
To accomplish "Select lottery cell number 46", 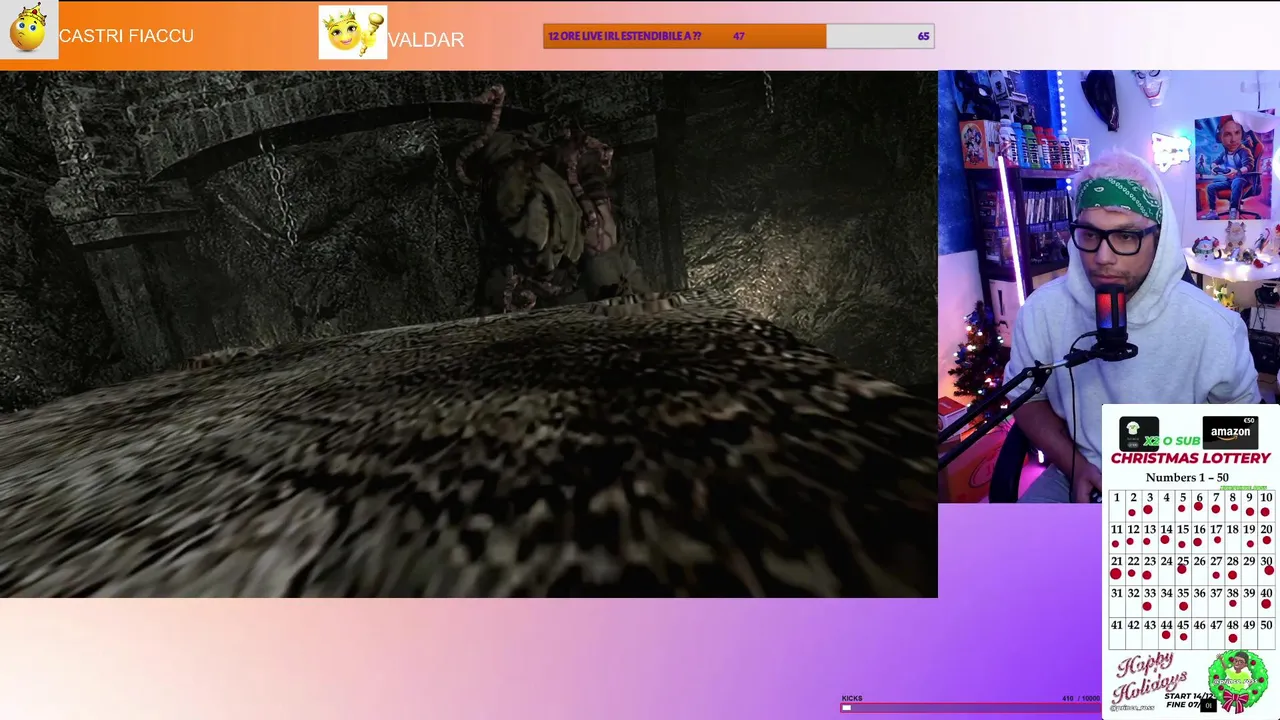I will 1199,632.
